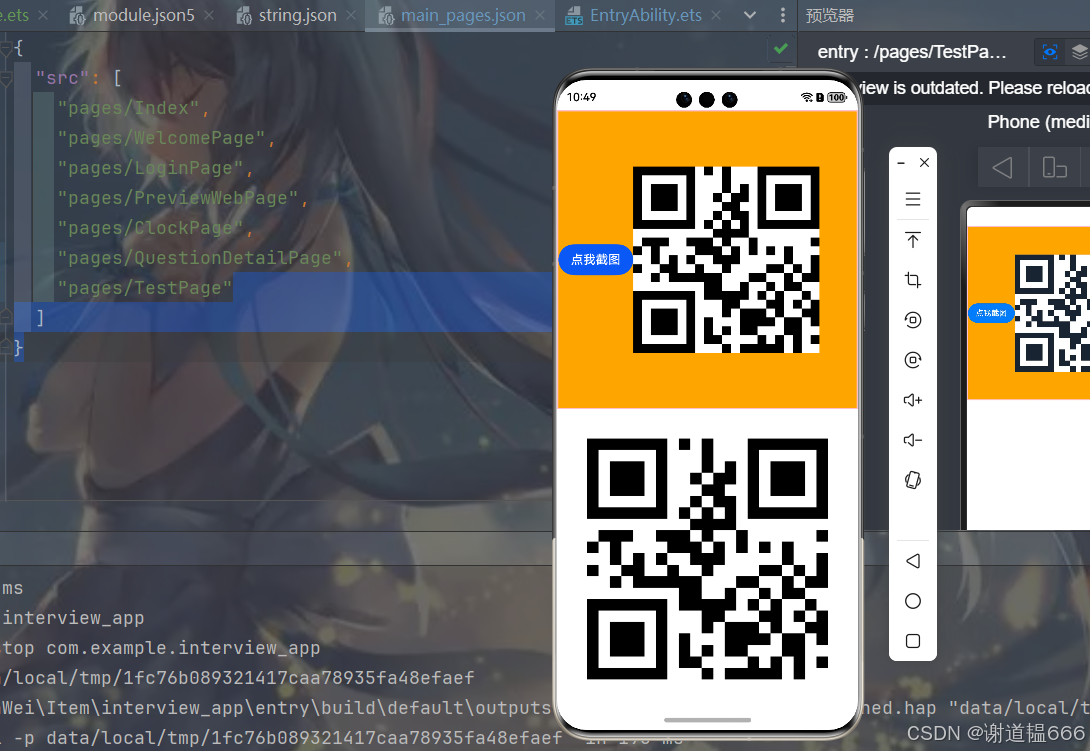Click emulator Home circle button

coord(913,601)
